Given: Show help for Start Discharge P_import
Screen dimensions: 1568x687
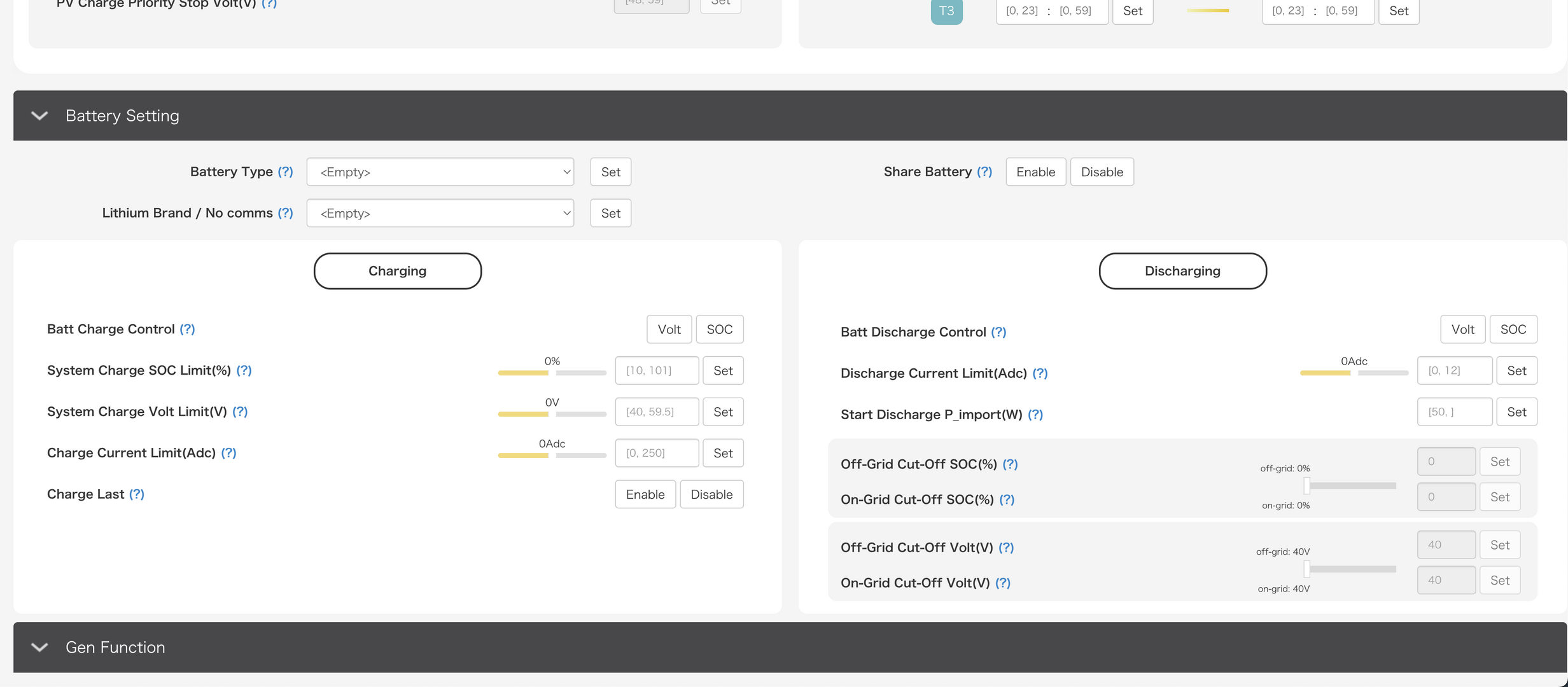Looking at the screenshot, I should click(1035, 415).
